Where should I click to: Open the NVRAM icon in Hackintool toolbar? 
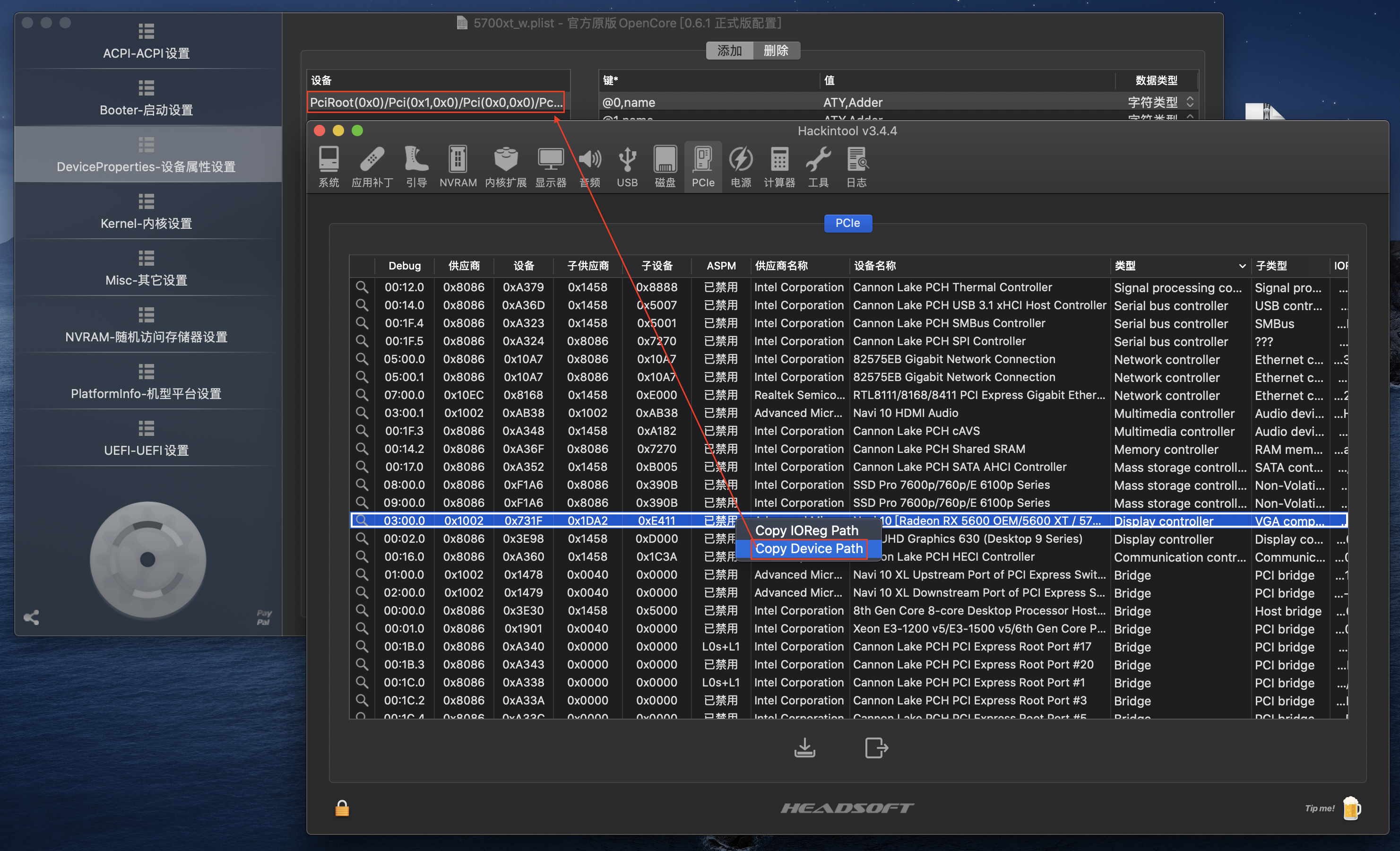(x=458, y=166)
